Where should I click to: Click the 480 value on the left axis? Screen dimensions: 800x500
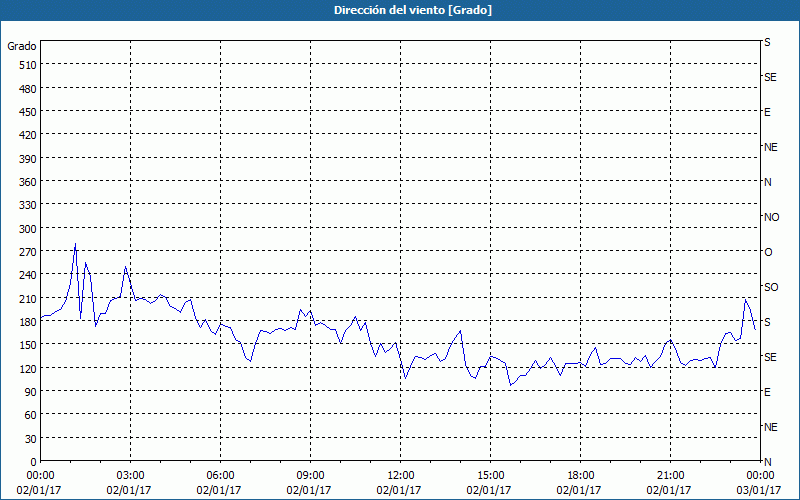click(x=28, y=89)
